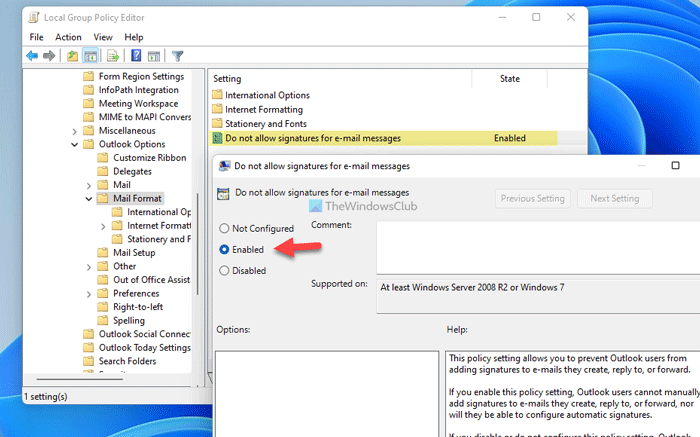Click the InfoPath Integration folder icon
The image size is (700, 437).
(89, 90)
